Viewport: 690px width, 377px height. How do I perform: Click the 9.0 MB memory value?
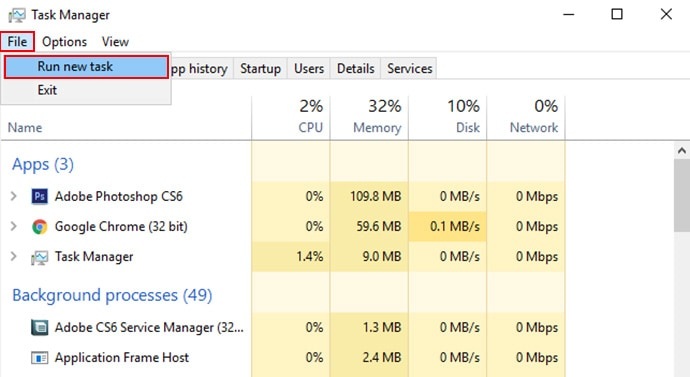(382, 256)
